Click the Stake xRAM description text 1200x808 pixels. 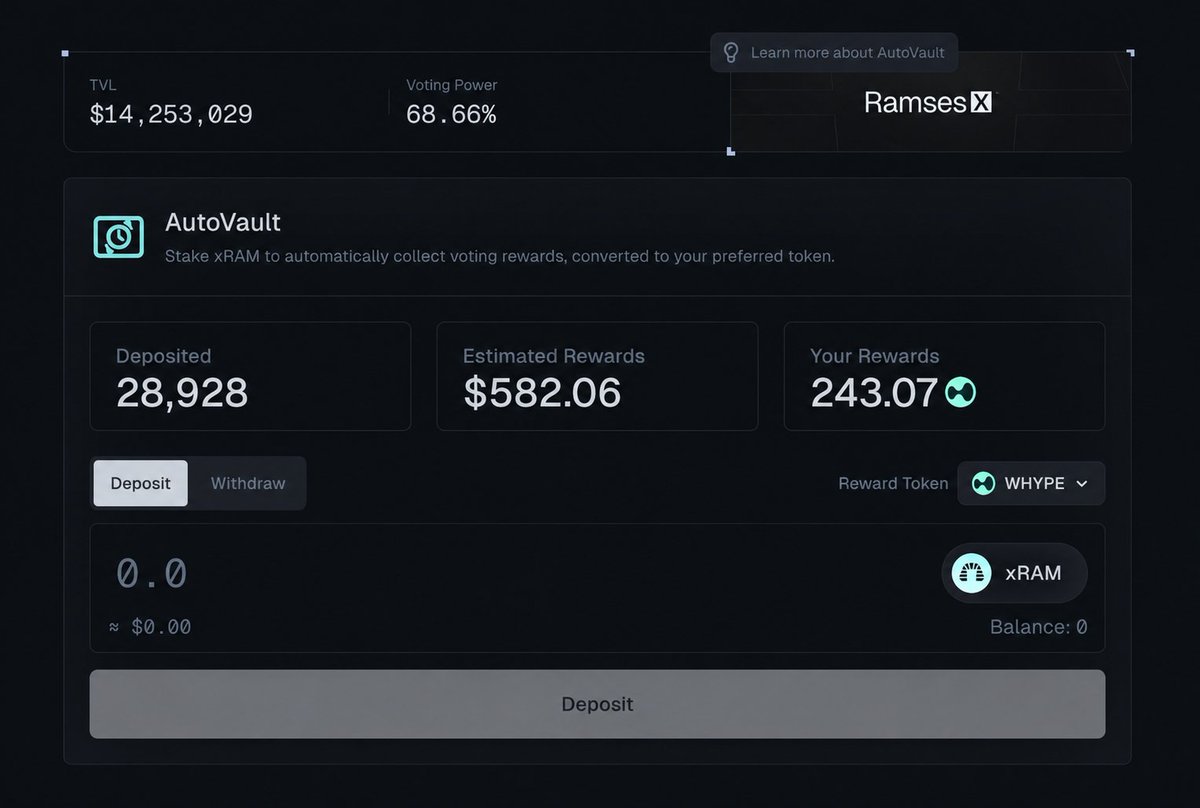coord(500,256)
